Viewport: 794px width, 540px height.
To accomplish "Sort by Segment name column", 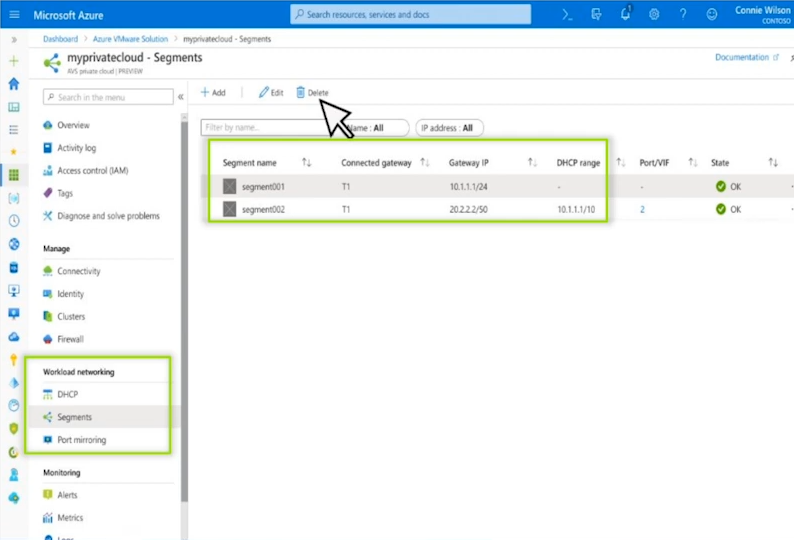I will point(306,163).
